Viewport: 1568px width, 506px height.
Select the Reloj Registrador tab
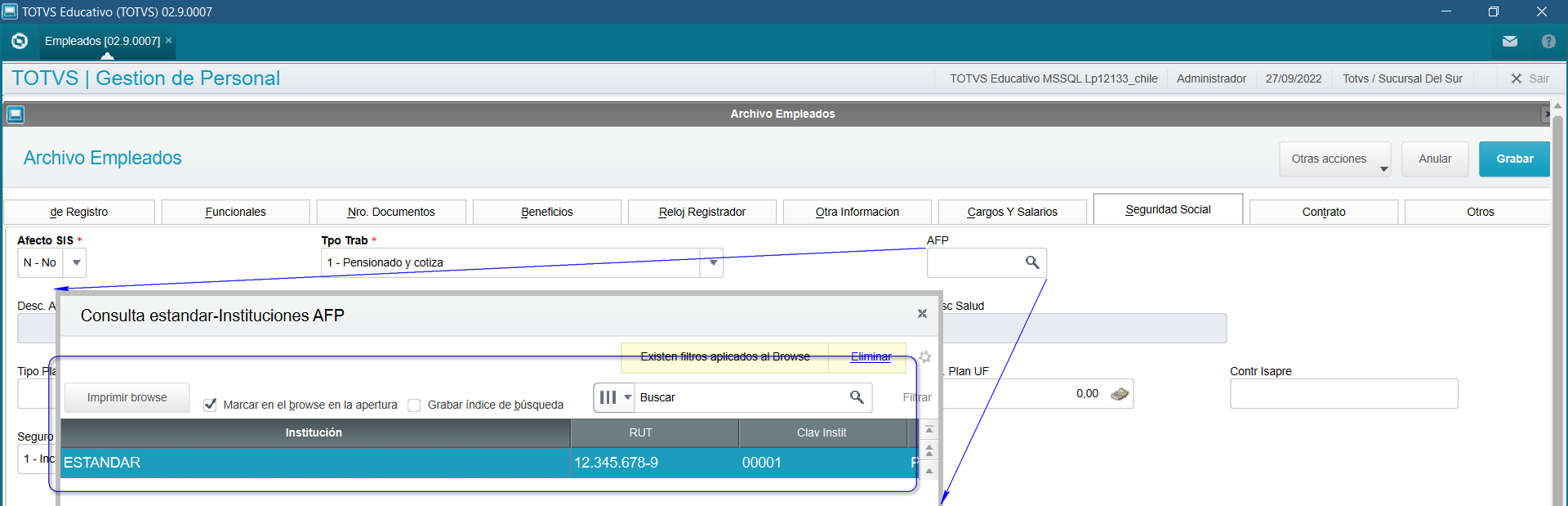[x=702, y=212]
